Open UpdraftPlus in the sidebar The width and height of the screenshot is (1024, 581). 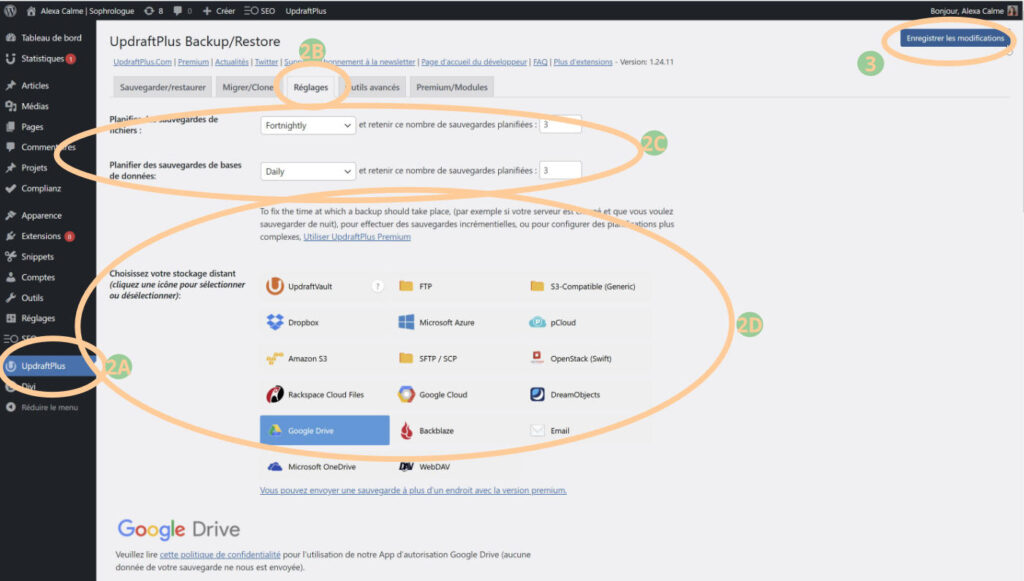tap(48, 366)
